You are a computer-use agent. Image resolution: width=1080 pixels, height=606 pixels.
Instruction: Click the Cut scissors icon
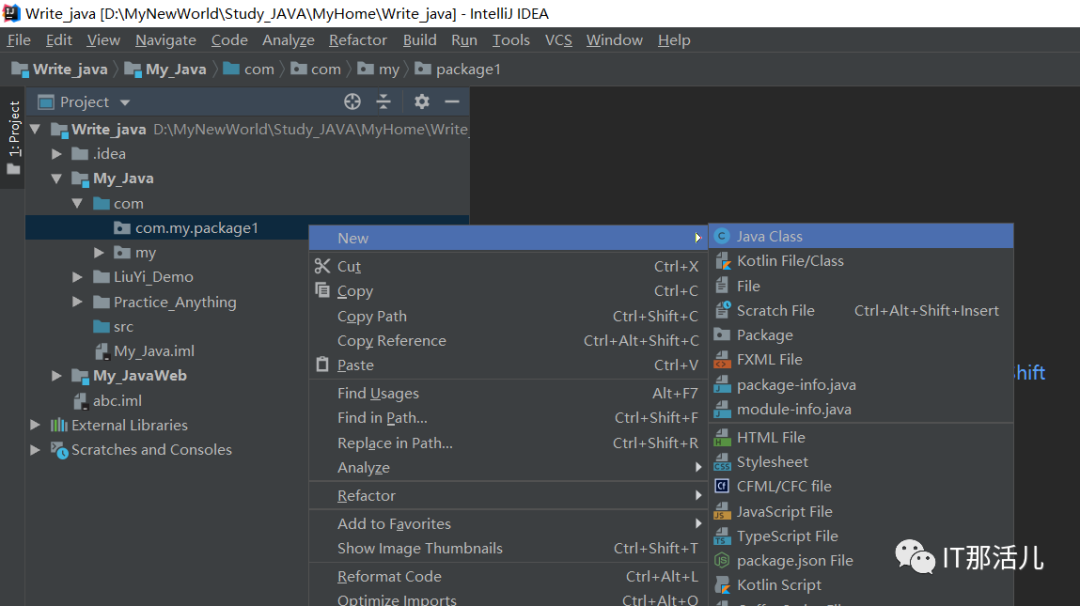coord(322,266)
